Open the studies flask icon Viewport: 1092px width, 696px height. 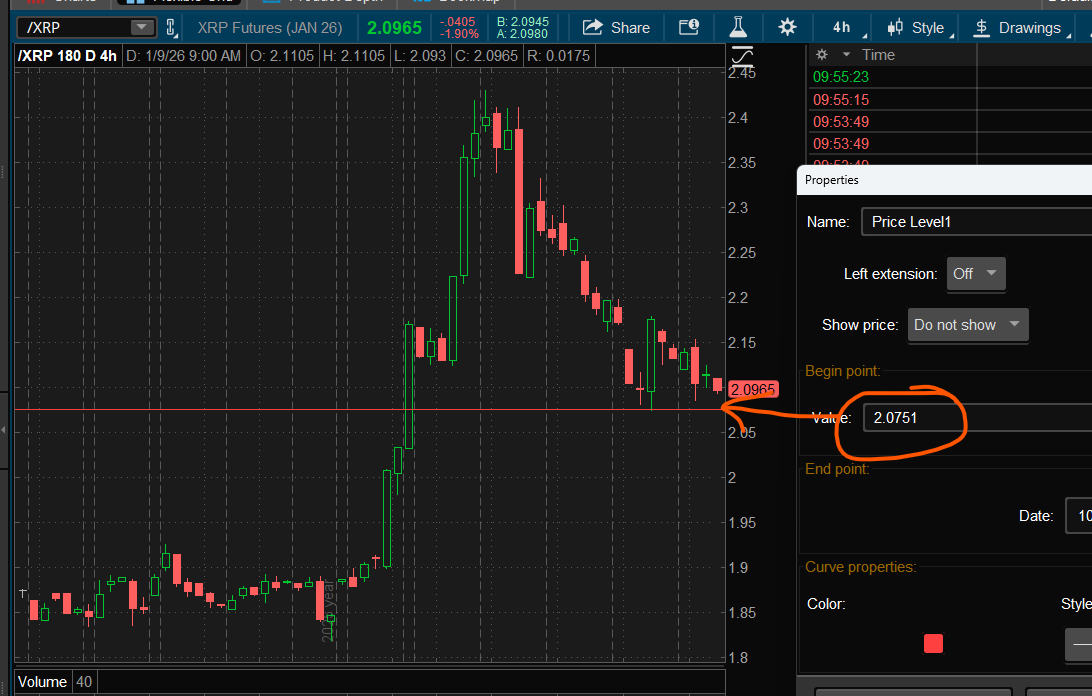click(x=738, y=27)
